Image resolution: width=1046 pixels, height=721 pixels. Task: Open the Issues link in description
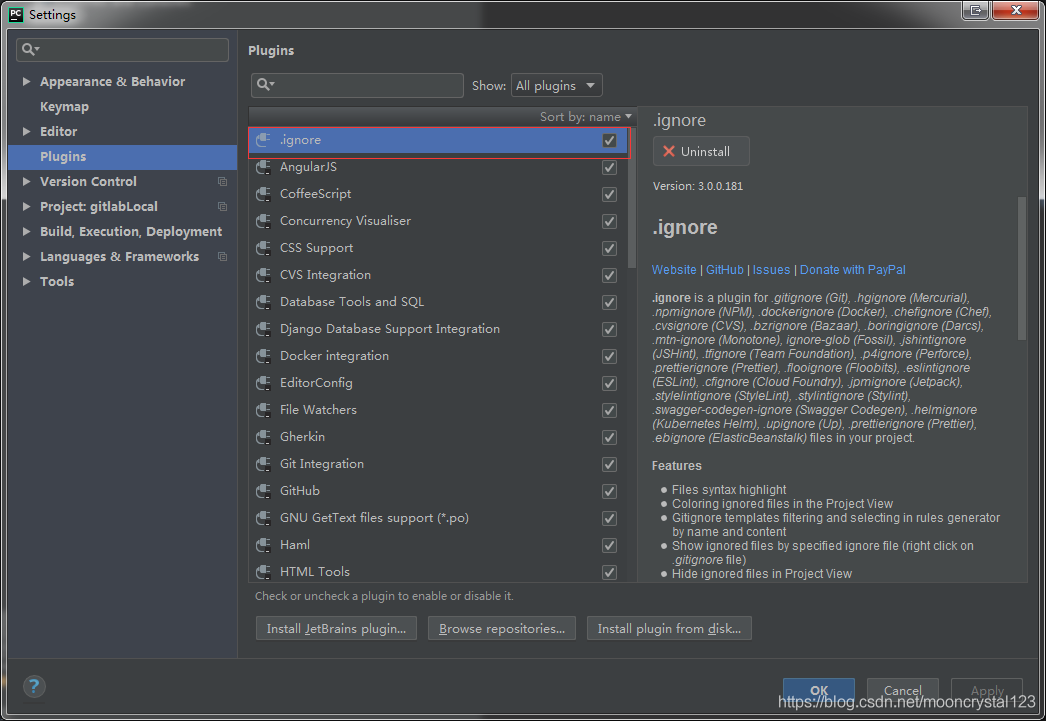[771, 269]
